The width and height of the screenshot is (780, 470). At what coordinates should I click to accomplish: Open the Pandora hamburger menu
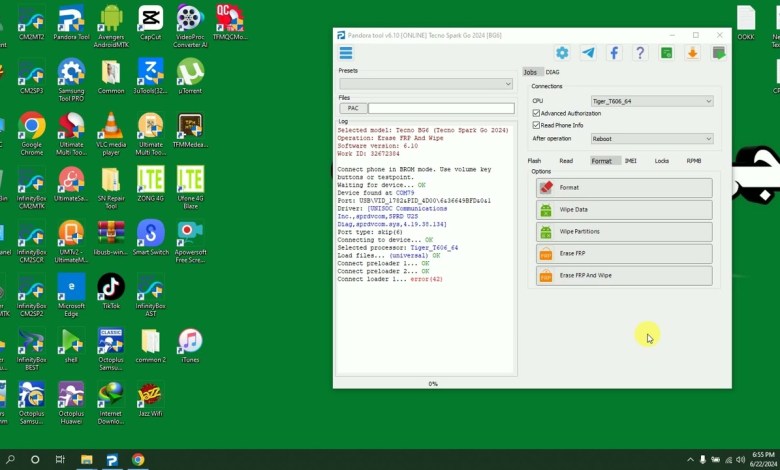pos(346,53)
